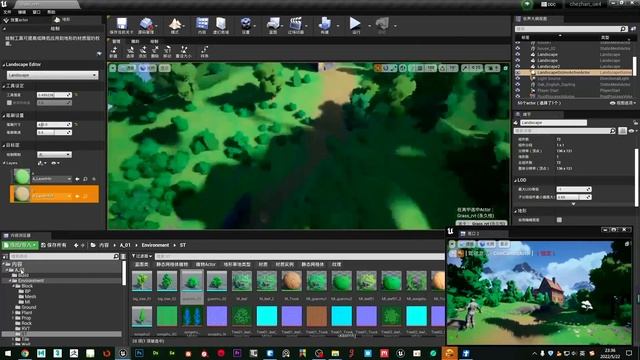Click the Launch toolbar icon
The image size is (640, 360).
pyautogui.click(x=382, y=25)
